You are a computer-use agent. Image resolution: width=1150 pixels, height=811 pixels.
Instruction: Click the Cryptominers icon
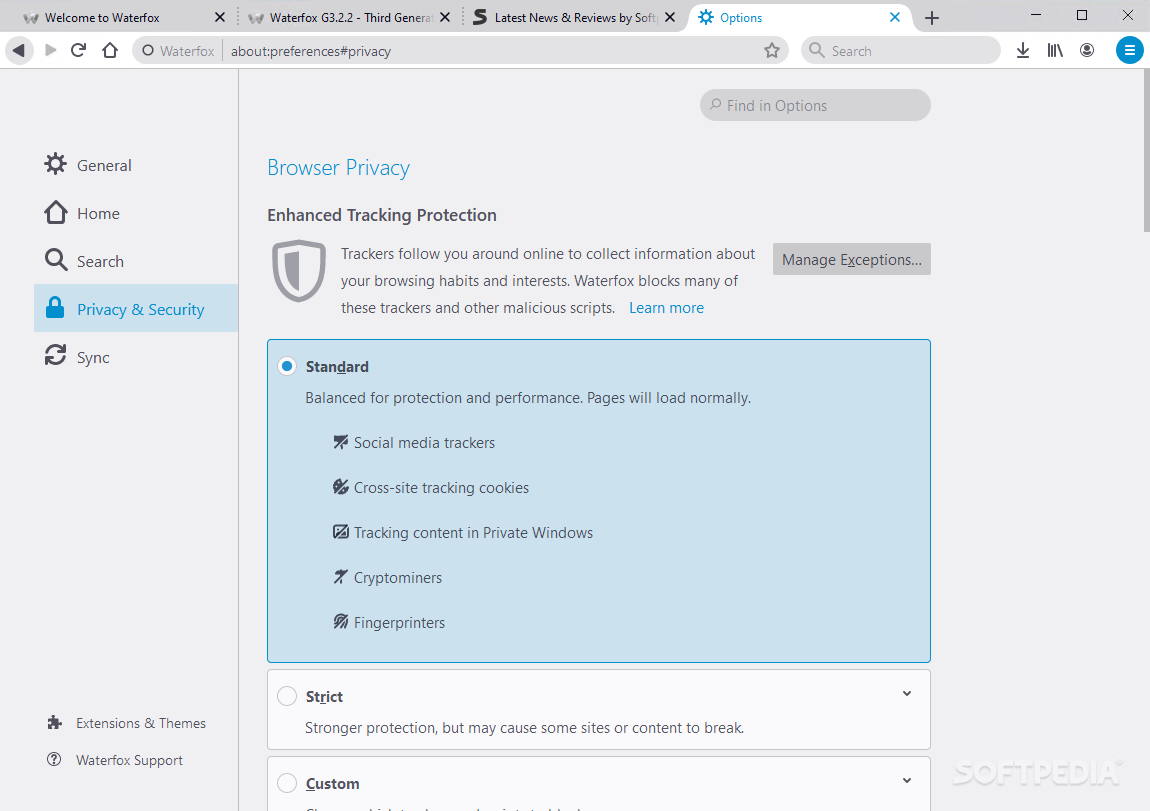pos(340,577)
